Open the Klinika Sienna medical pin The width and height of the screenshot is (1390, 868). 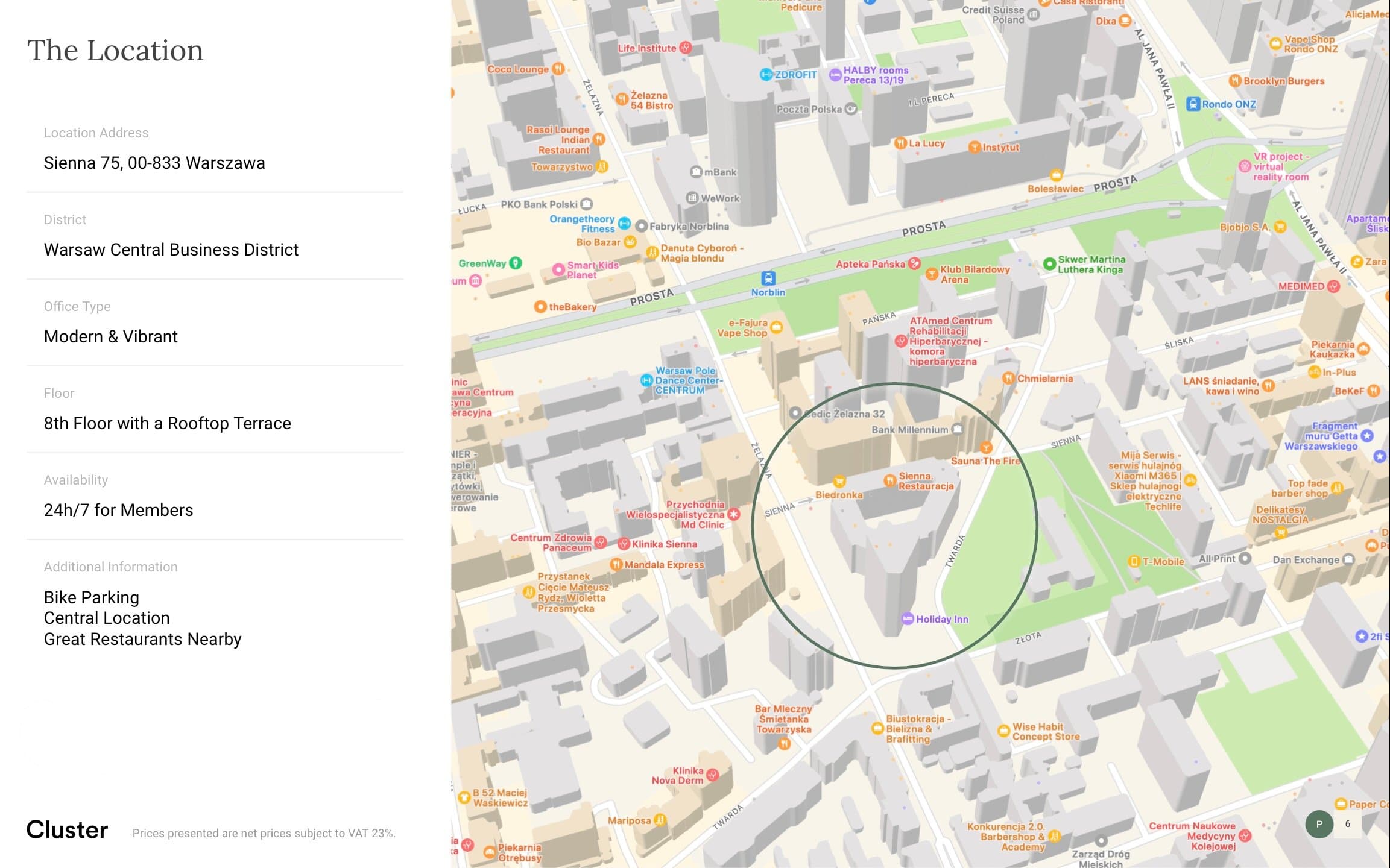click(624, 544)
